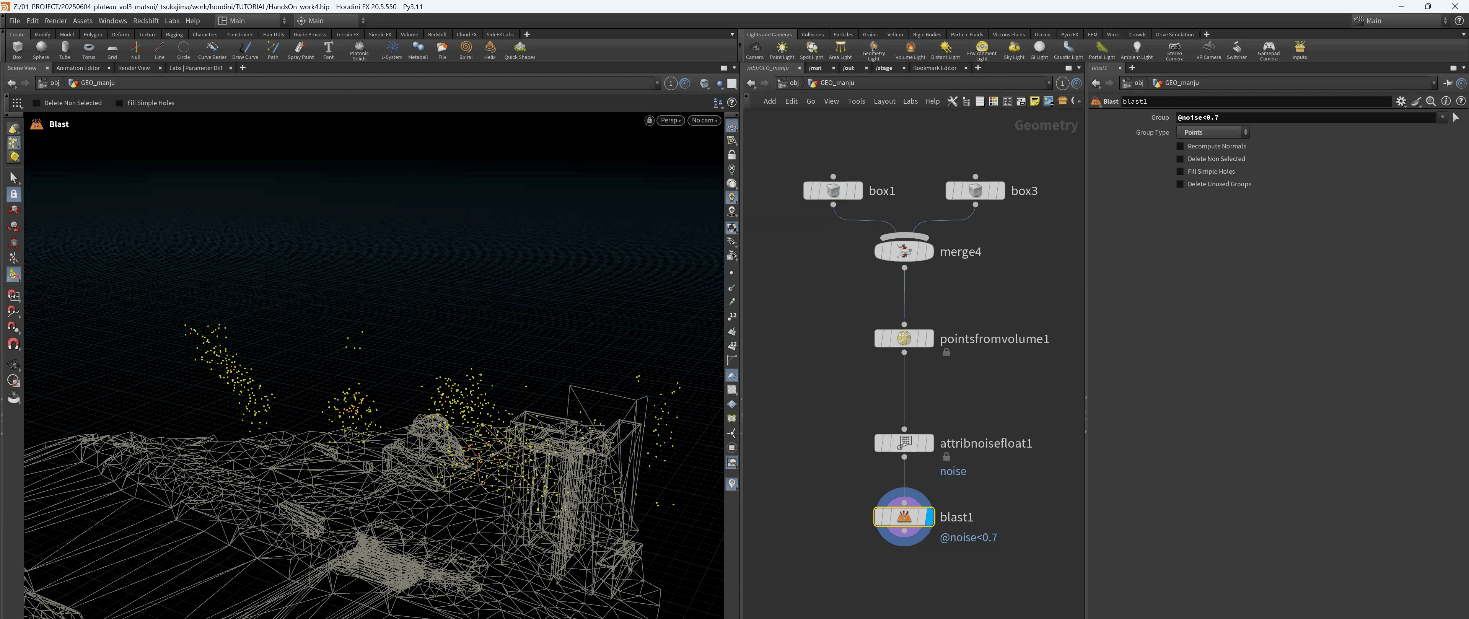Click the Group field selection arrow button
The height and width of the screenshot is (619, 1469).
[x=1454, y=117]
